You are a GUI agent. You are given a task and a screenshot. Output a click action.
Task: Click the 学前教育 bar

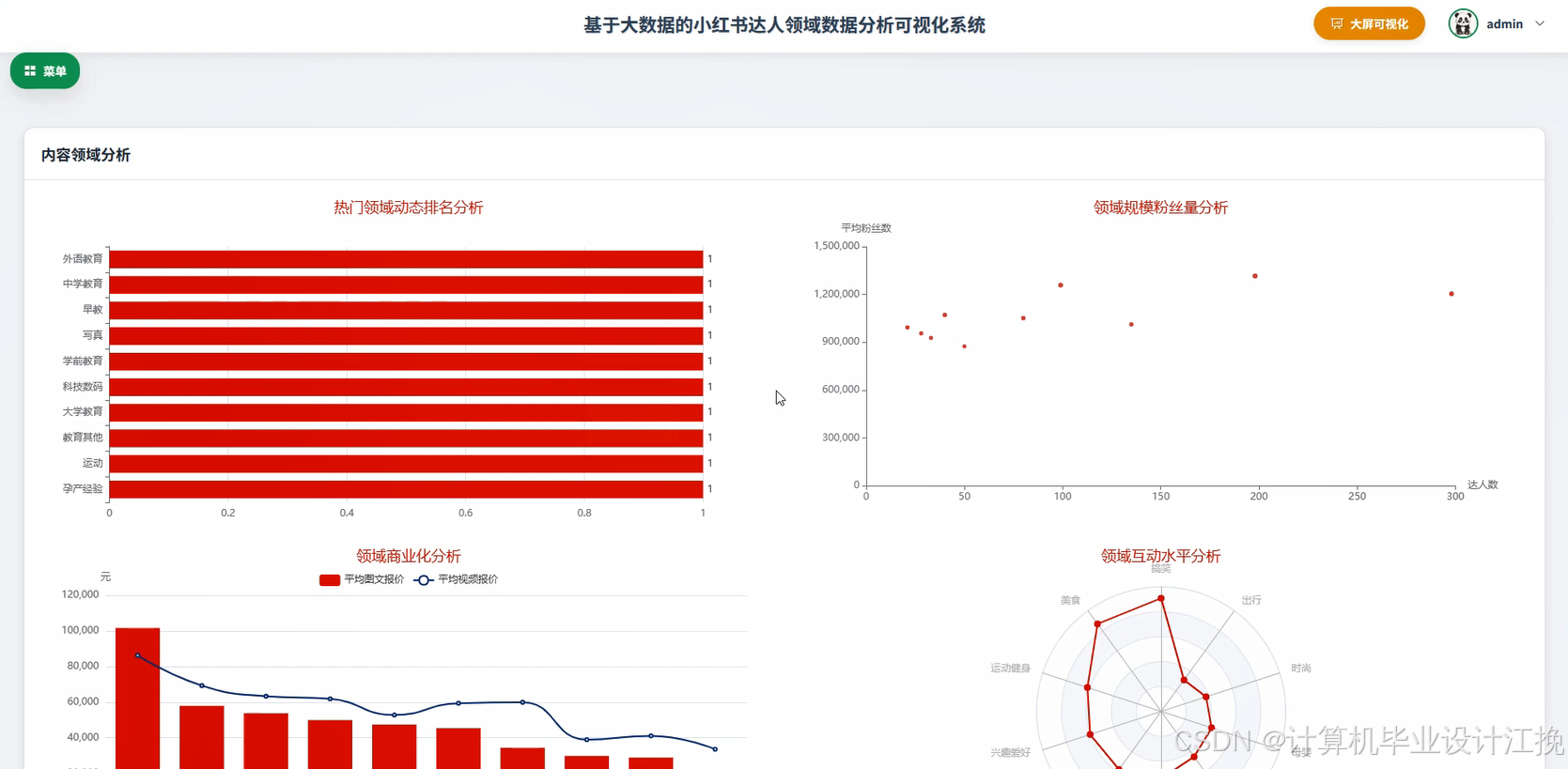click(406, 361)
